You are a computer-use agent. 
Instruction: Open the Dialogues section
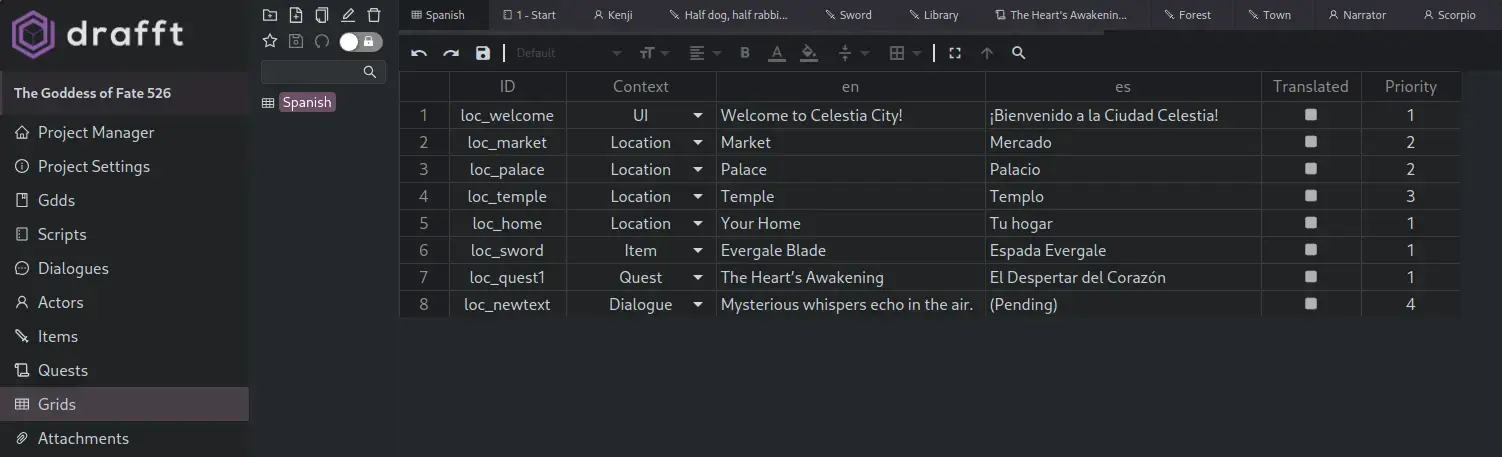tap(124, 268)
